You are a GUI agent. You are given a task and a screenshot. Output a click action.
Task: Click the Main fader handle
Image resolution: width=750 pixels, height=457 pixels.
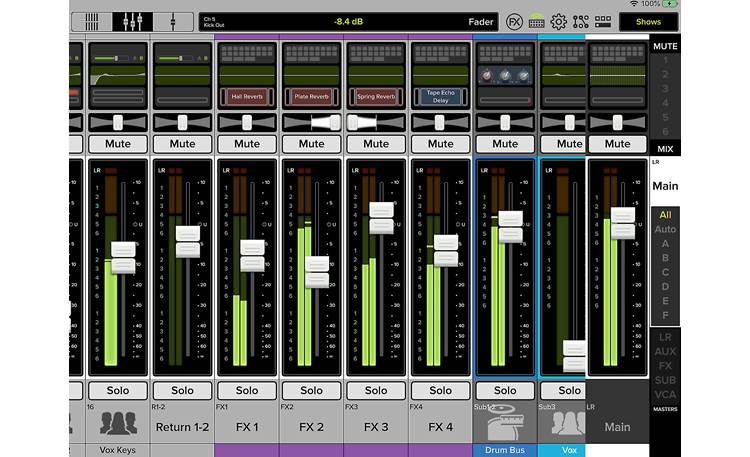click(x=623, y=223)
